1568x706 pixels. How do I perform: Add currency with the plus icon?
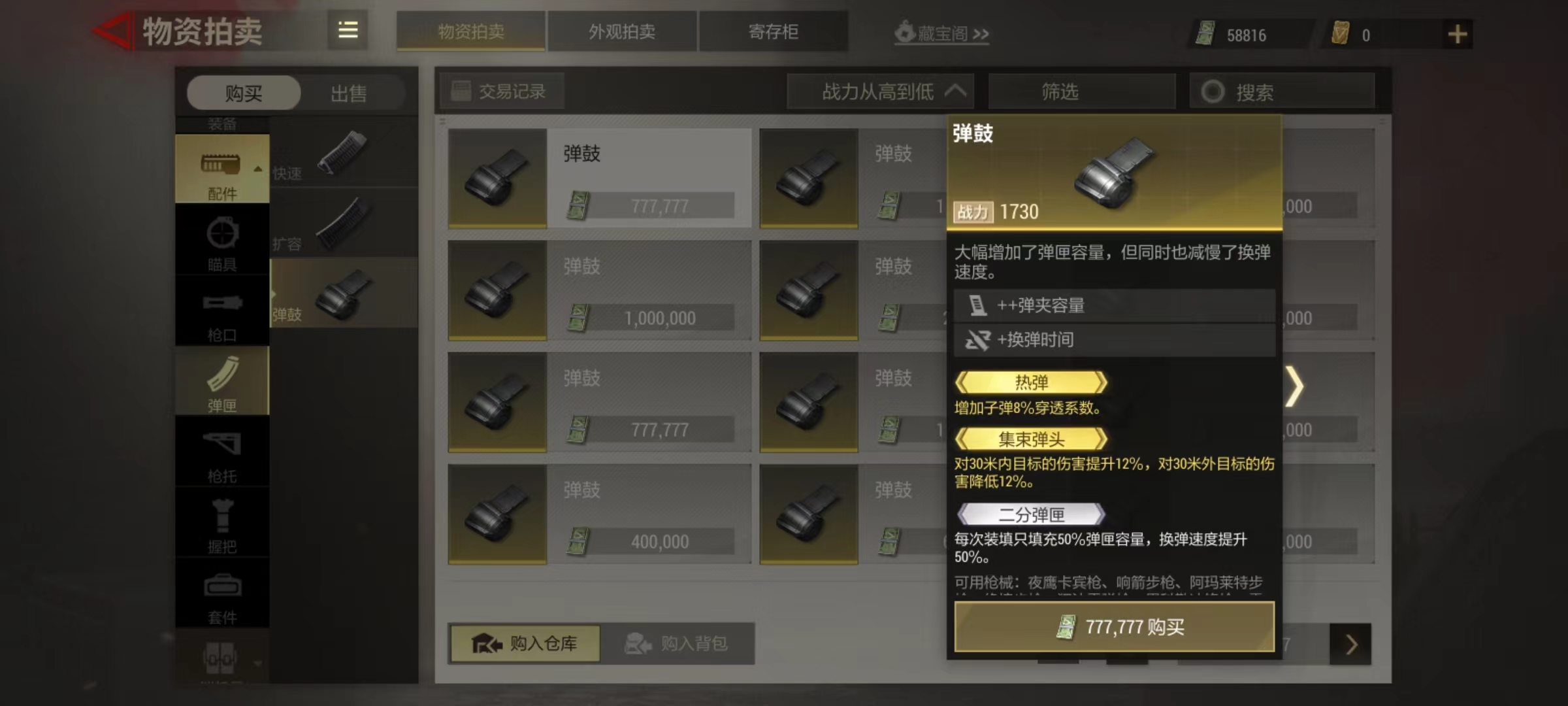pos(1457,34)
